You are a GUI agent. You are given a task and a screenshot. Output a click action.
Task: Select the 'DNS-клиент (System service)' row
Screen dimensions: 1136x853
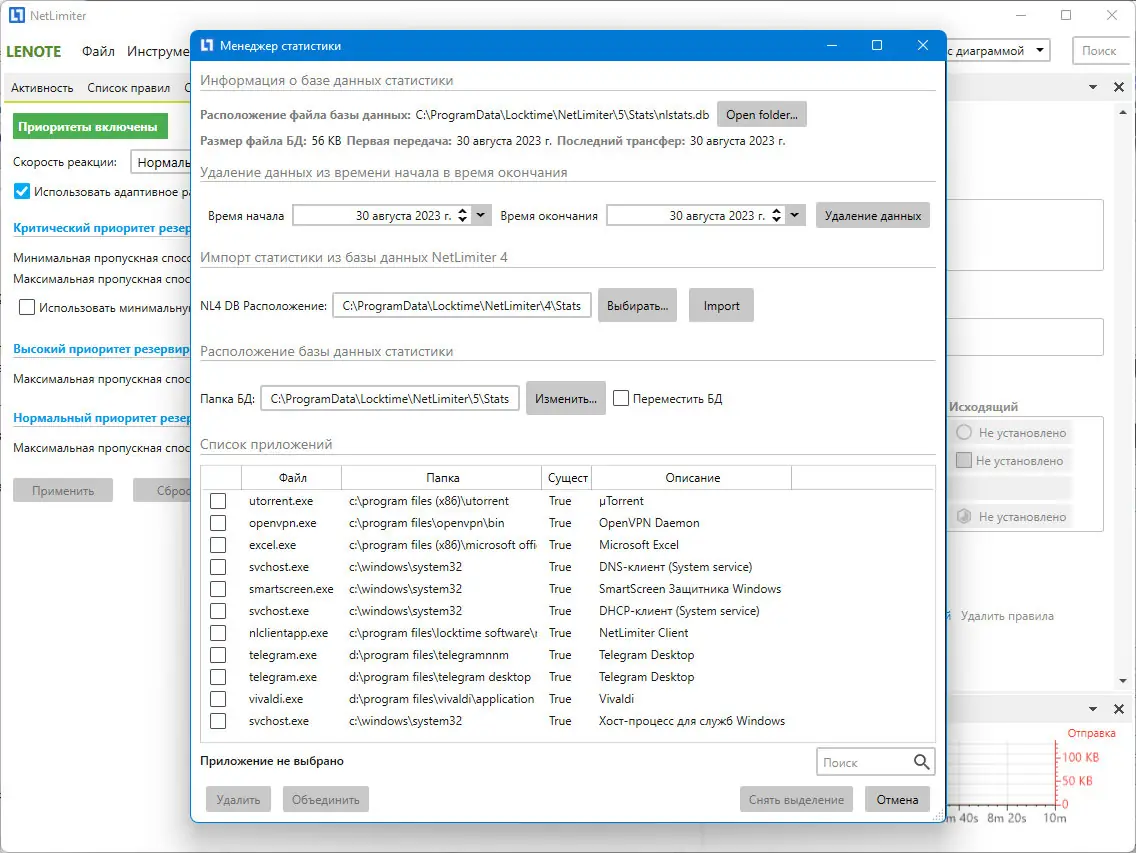pos(568,567)
